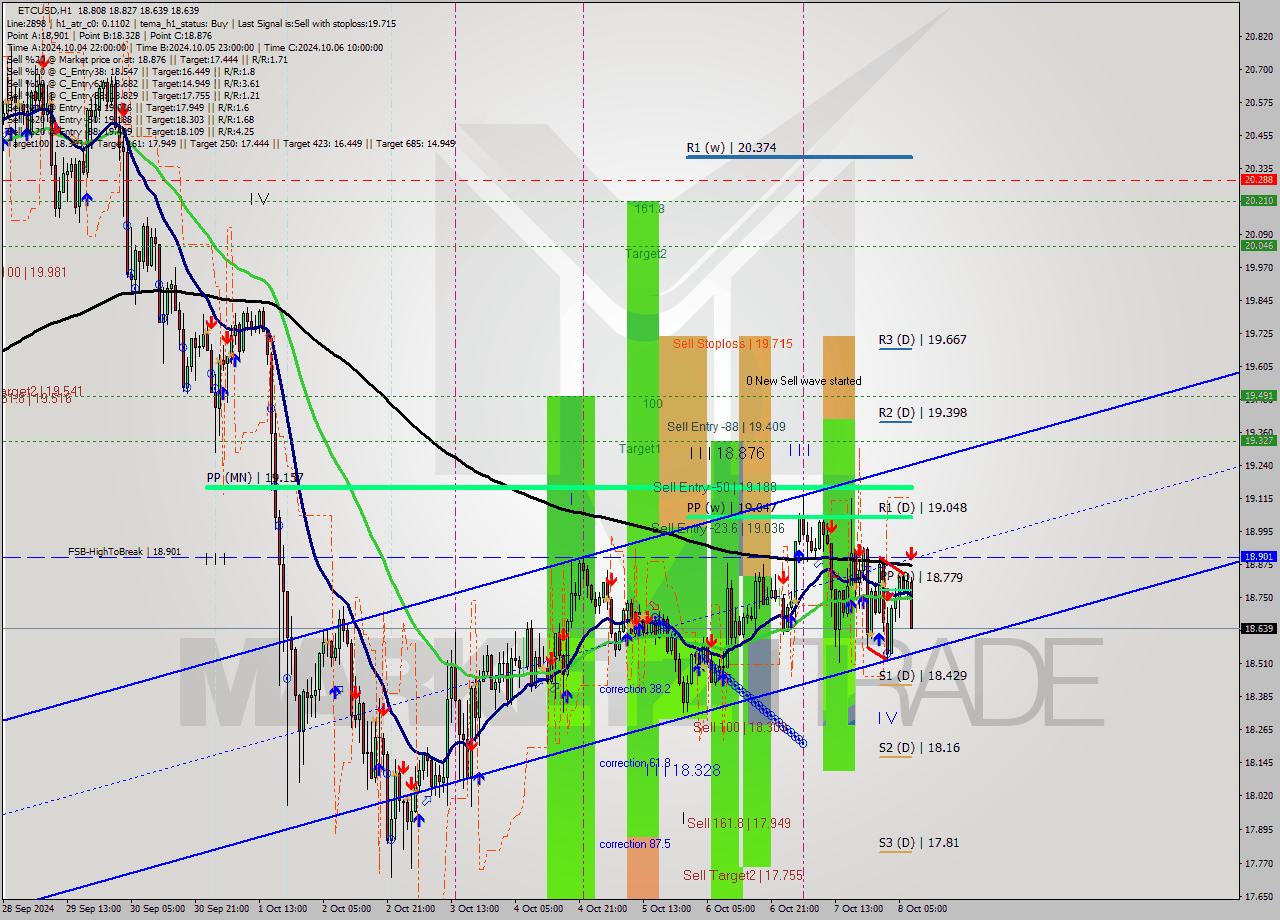Select the green 20.210 price tag on axis
The height and width of the screenshot is (920, 1280).
coord(1258,201)
